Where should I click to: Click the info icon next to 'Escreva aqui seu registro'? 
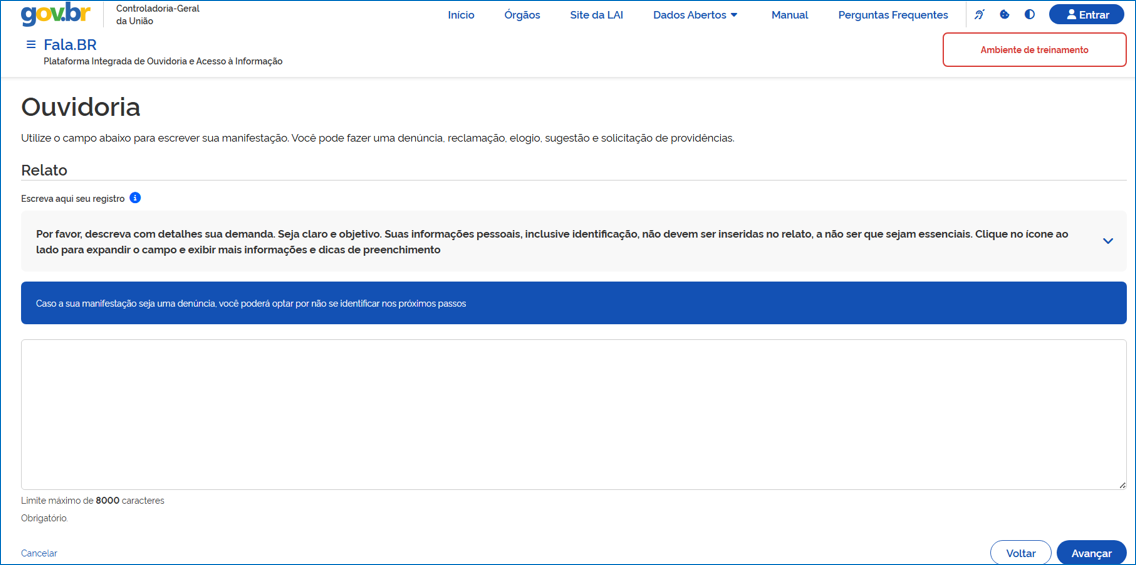[x=135, y=198]
